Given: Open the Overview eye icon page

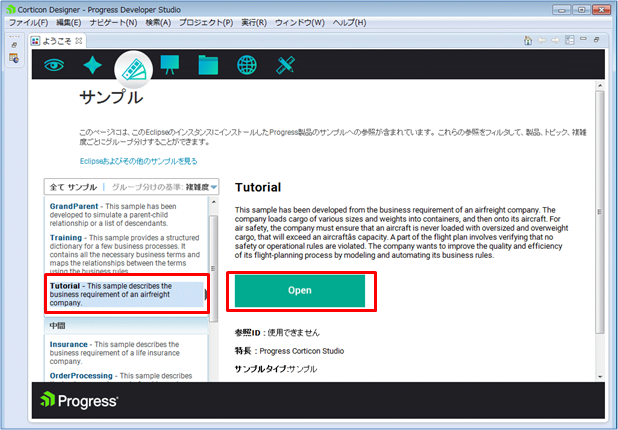Looking at the screenshot, I should [54, 64].
